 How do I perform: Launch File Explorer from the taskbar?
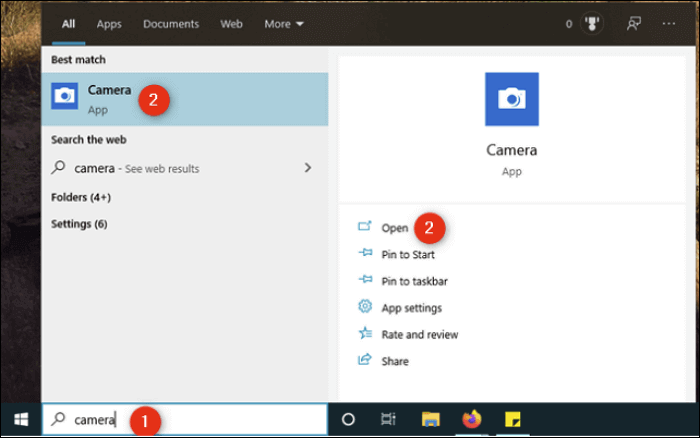tap(430, 420)
